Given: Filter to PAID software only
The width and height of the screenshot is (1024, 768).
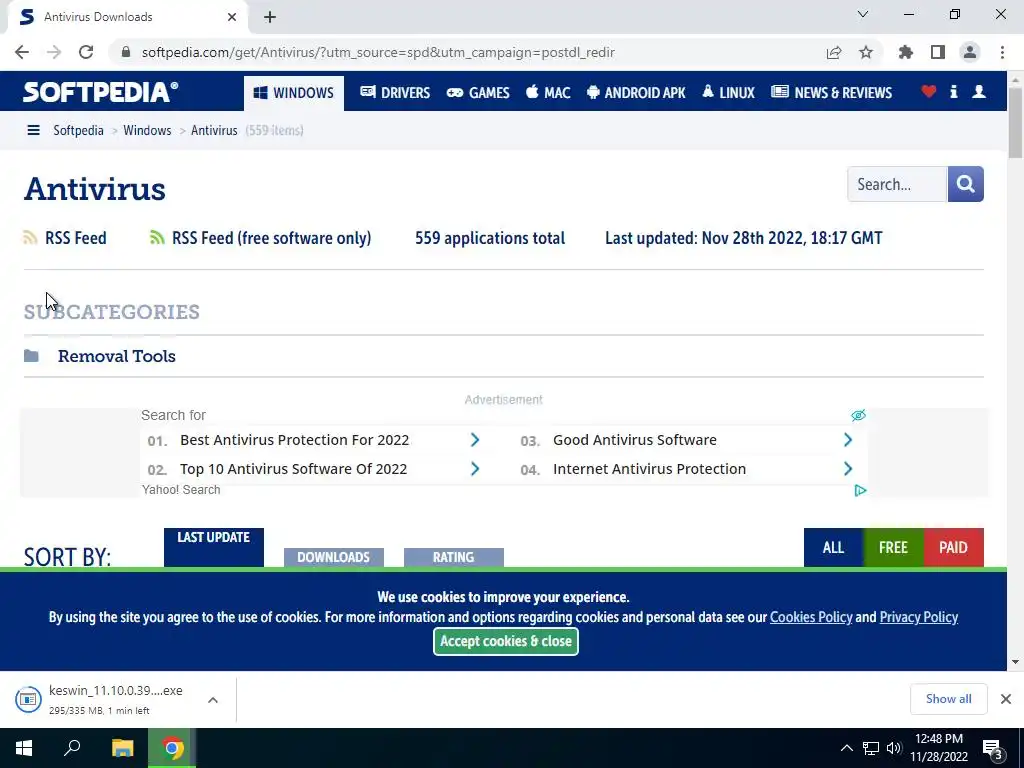Looking at the screenshot, I should 953,547.
